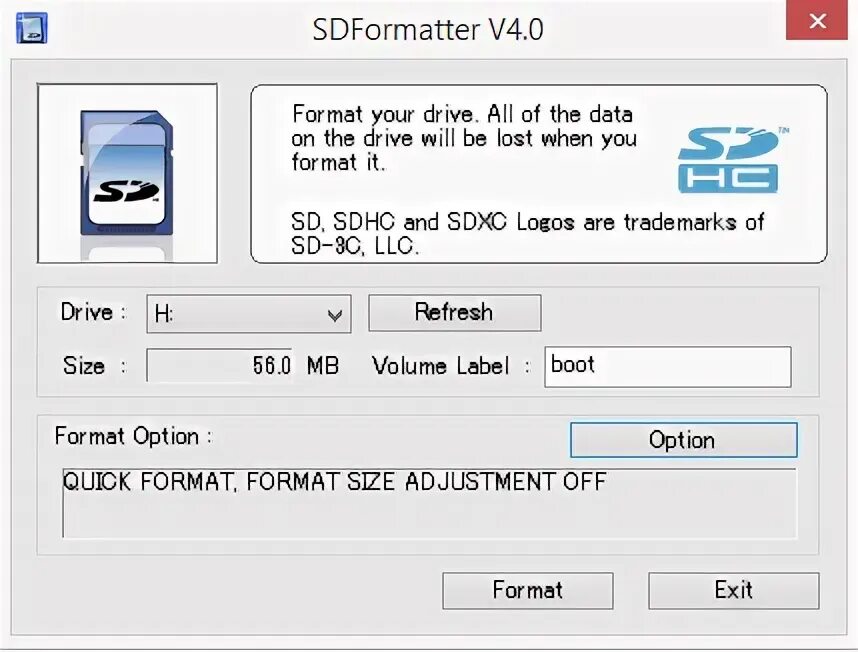Click the 'Format Option :' label
Screen dimensions: 858x652
click(x=134, y=436)
